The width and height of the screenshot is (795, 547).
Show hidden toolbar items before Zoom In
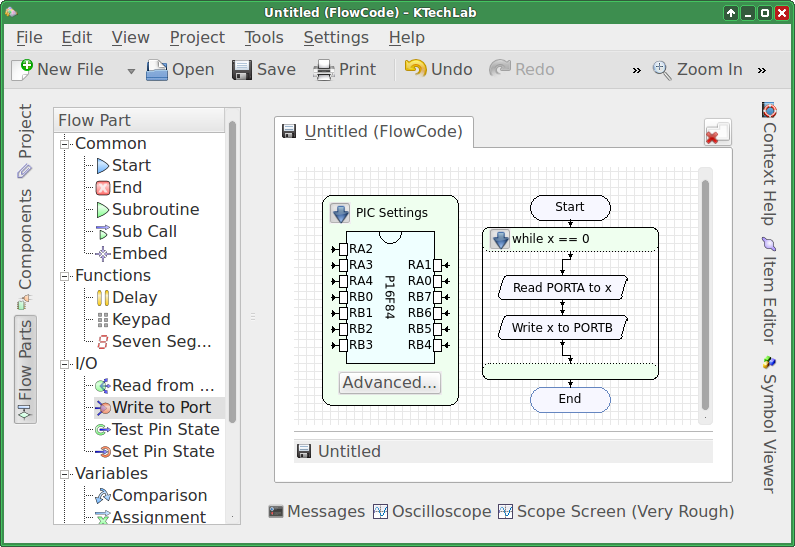point(636,70)
